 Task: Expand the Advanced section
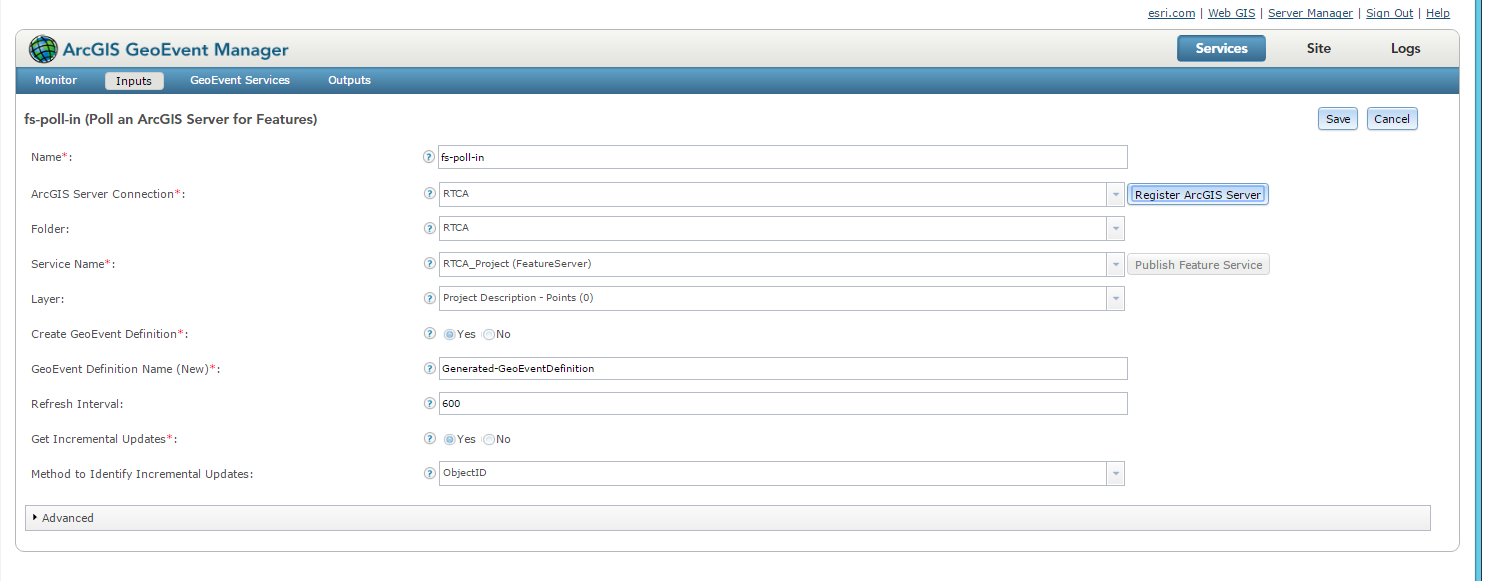point(727,517)
